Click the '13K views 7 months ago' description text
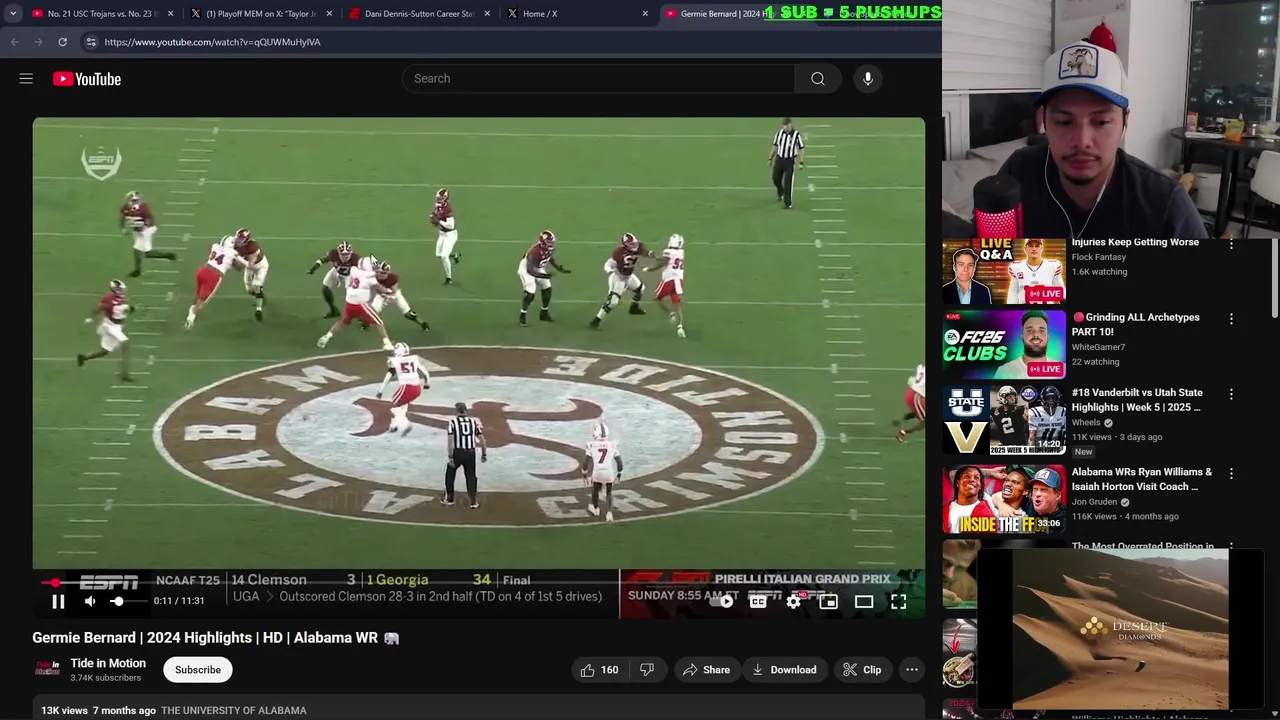Screen dimensions: 1280x720 click(98, 711)
